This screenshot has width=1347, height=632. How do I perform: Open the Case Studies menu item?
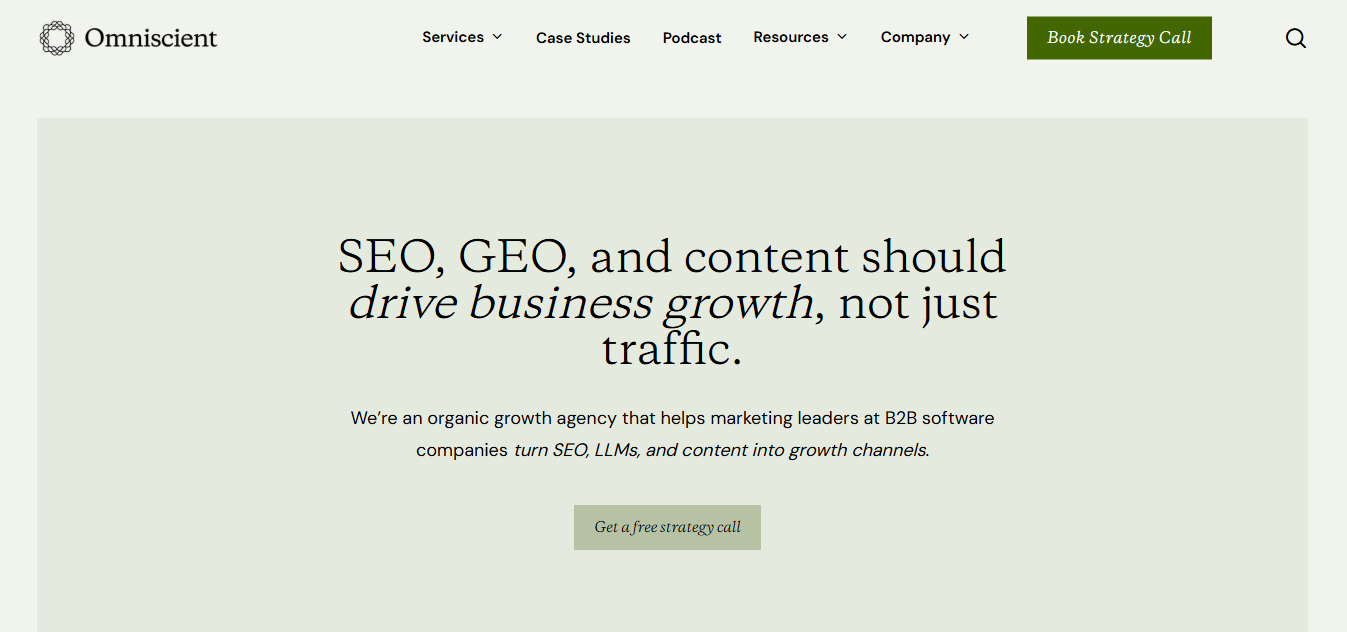tap(583, 37)
